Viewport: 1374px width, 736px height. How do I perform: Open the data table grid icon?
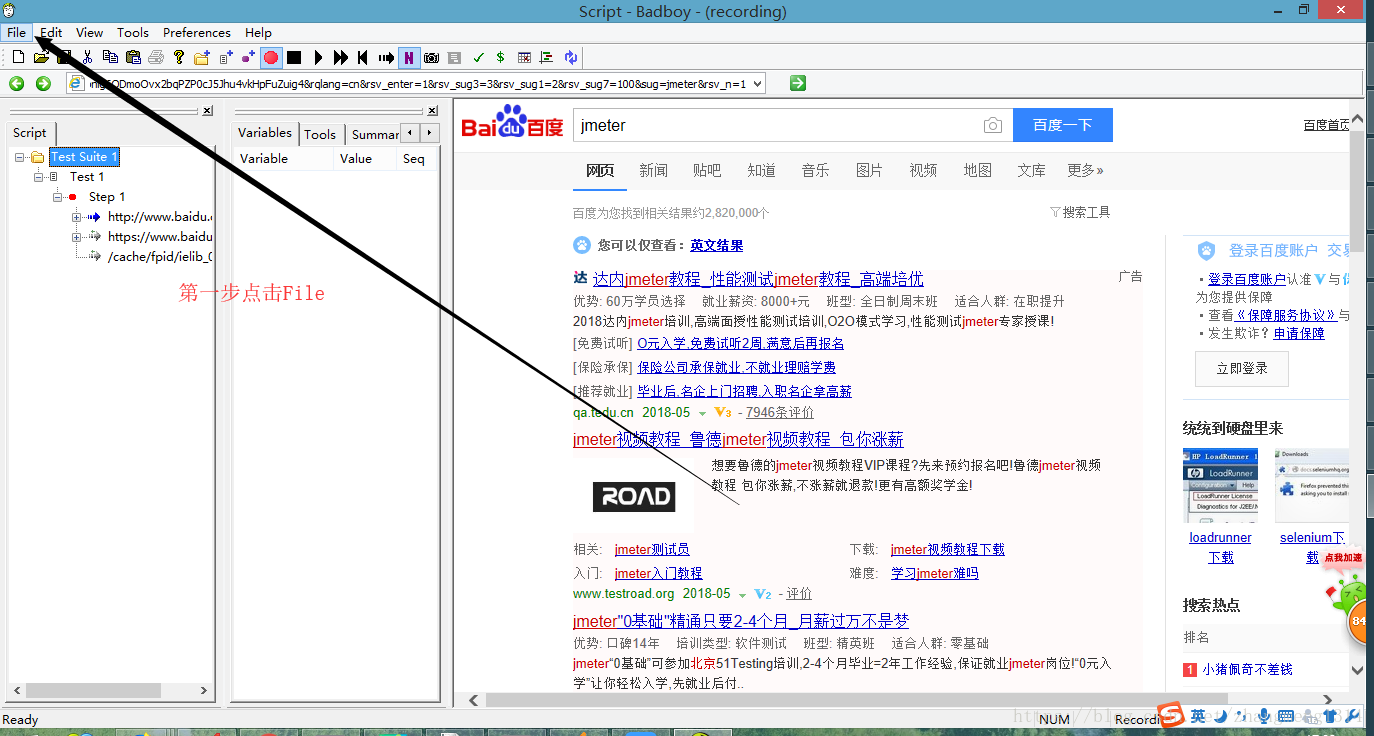(524, 57)
